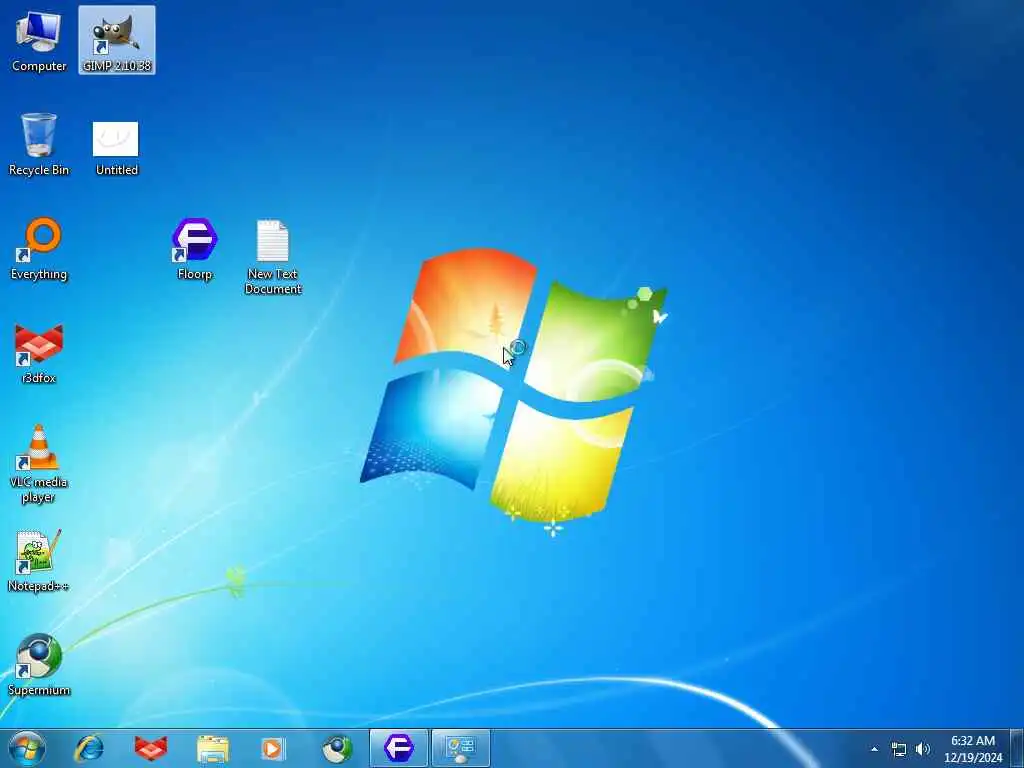Select the VLC media player shortcut
Viewport: 1024px width, 768px height.
[39, 464]
